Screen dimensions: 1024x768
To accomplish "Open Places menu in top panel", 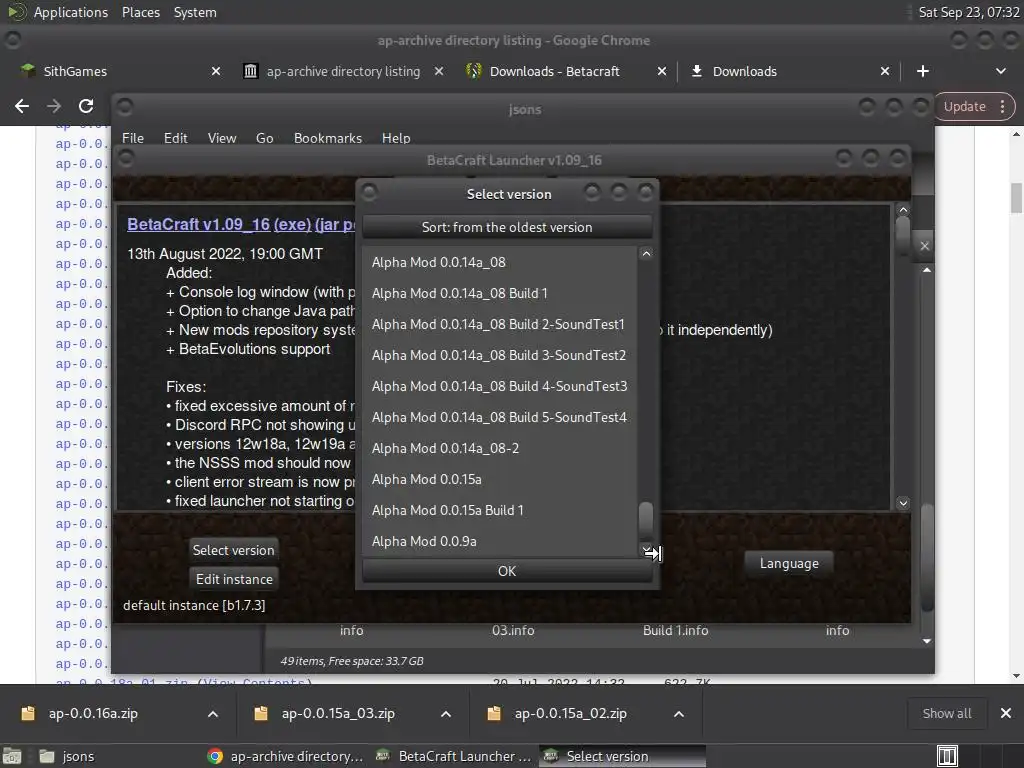I will pos(141,12).
